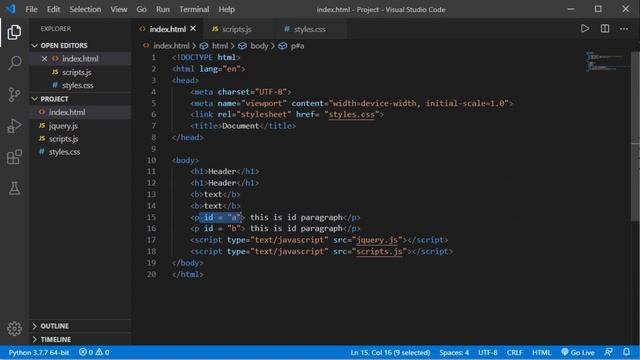Open Source Control view
Image resolution: width=640 pixels, height=360 pixels.
point(14,94)
